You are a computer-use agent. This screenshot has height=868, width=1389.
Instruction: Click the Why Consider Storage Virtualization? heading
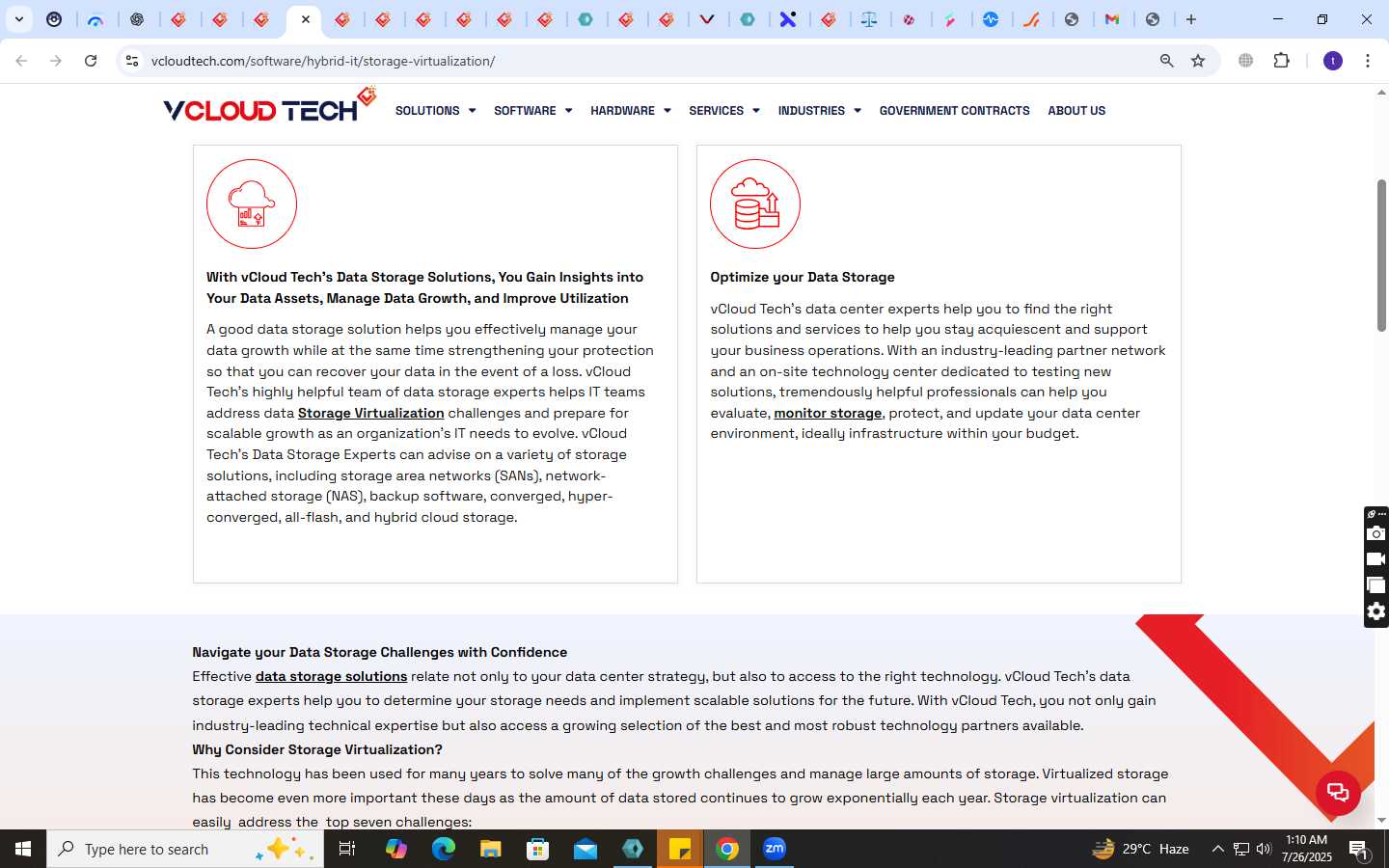(x=317, y=749)
